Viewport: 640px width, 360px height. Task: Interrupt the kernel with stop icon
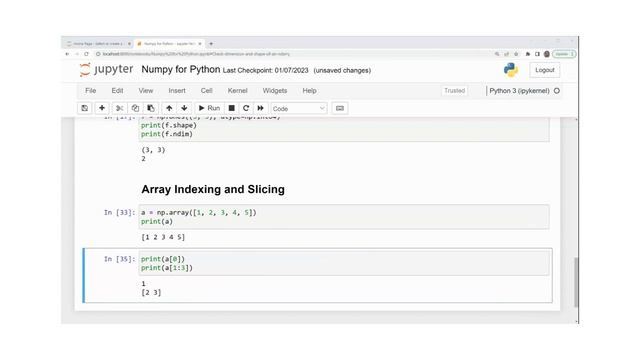pyautogui.click(x=231, y=108)
